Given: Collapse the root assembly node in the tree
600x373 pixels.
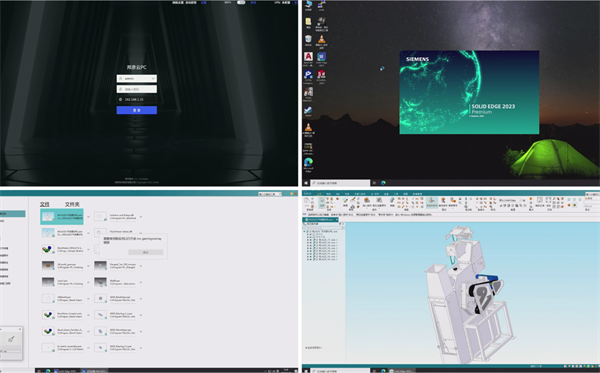Looking at the screenshot, I should click(x=305, y=231).
